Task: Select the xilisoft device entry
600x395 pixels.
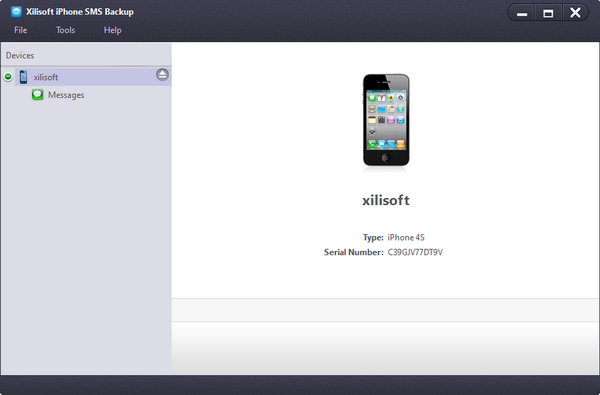Action: point(93,77)
